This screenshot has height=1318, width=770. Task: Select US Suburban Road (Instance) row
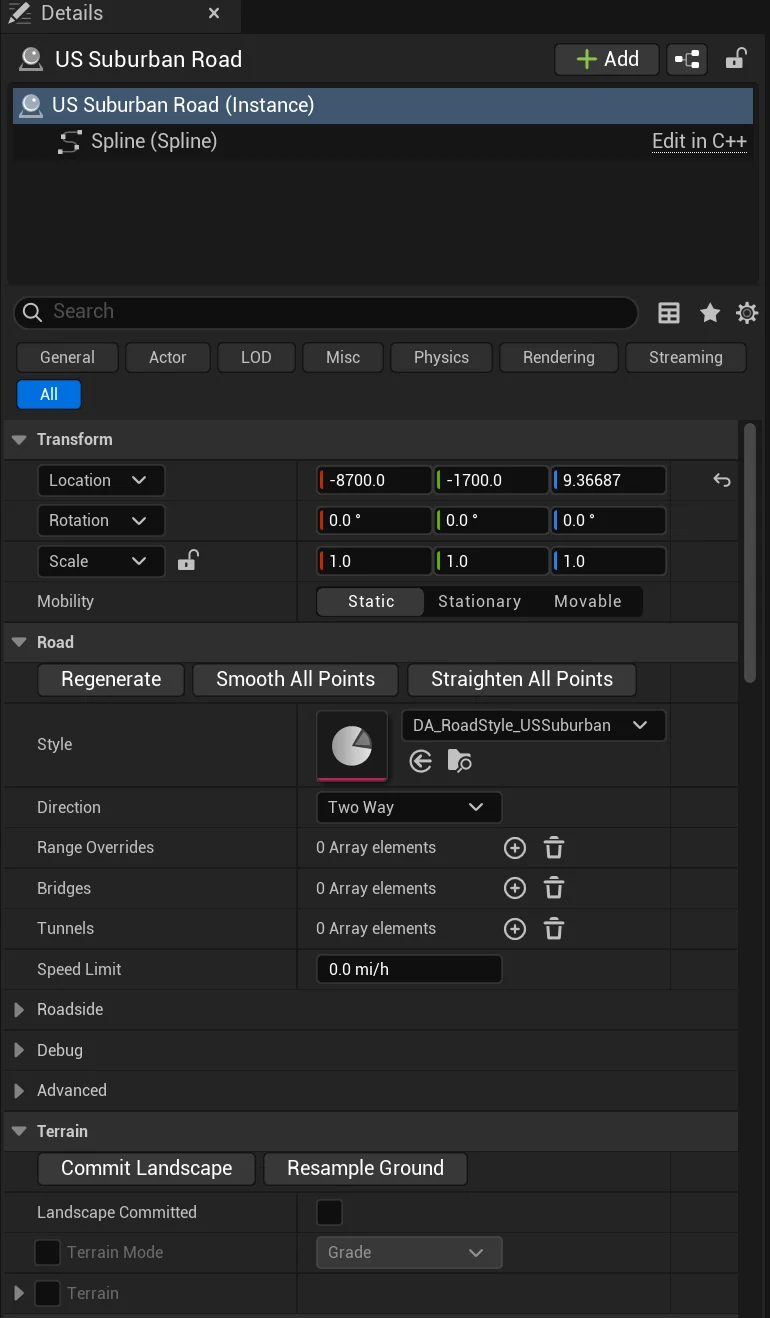coord(383,105)
